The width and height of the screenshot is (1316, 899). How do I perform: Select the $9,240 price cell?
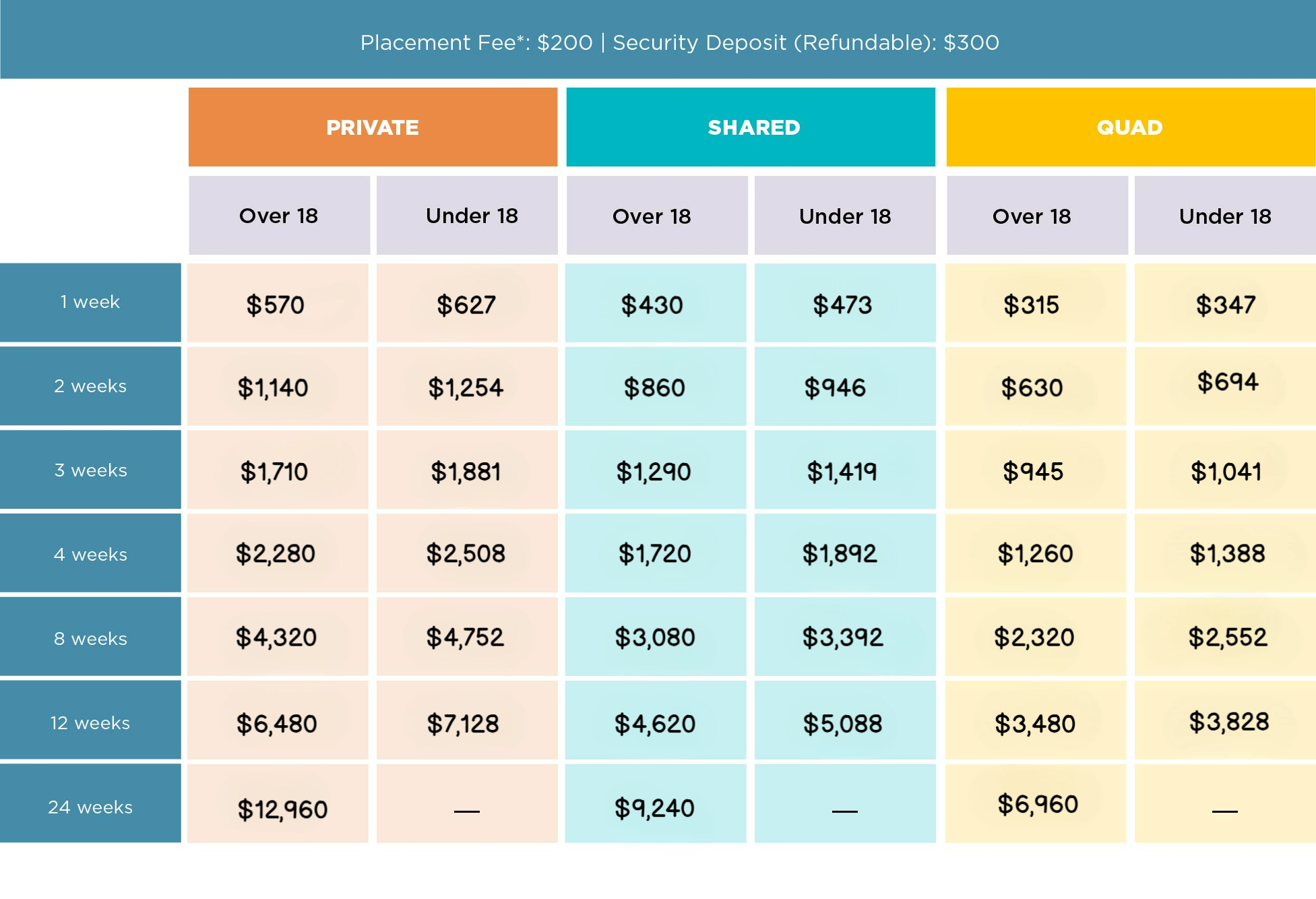click(654, 807)
